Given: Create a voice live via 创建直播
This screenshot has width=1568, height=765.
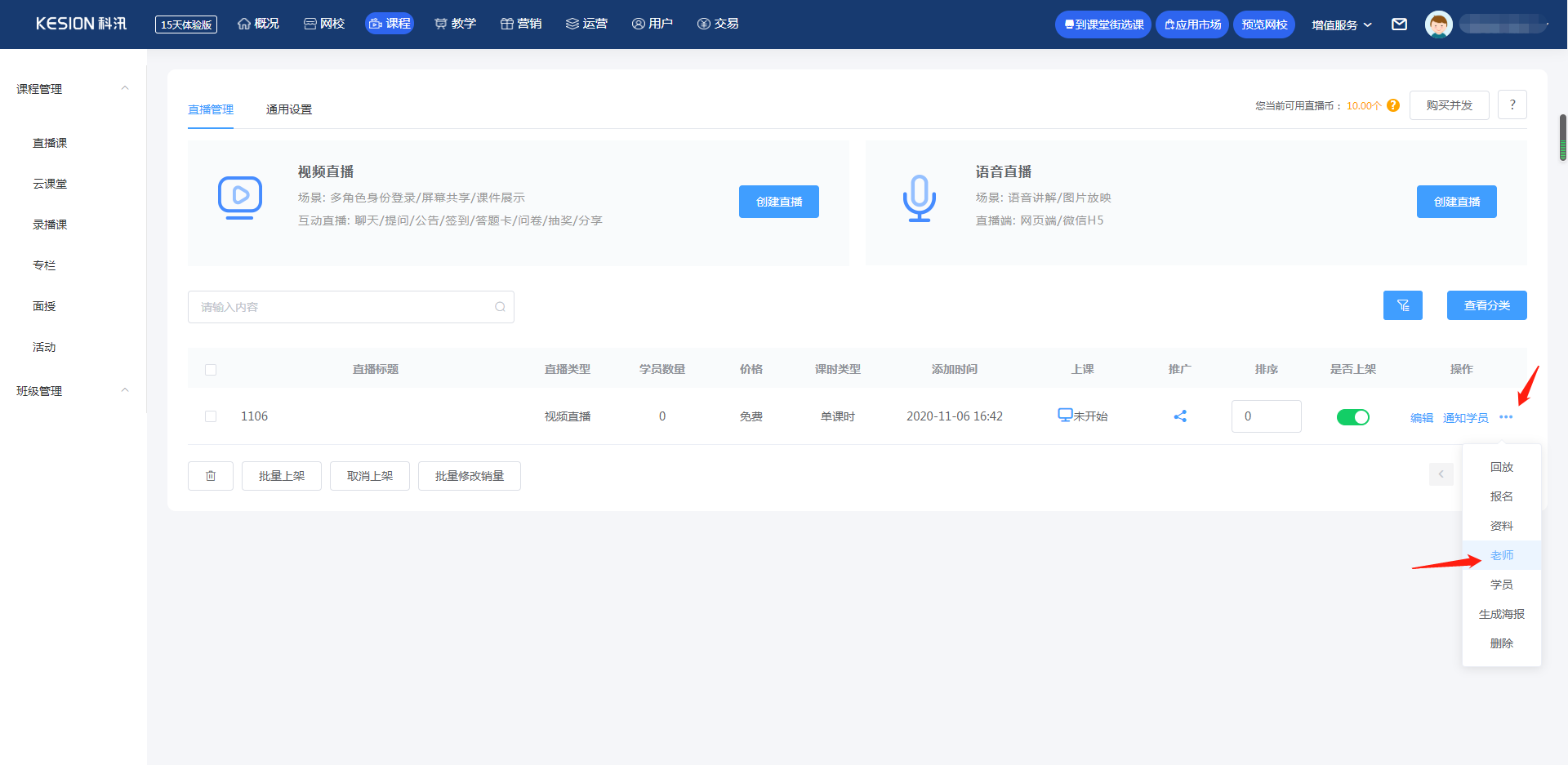Looking at the screenshot, I should 1457,202.
